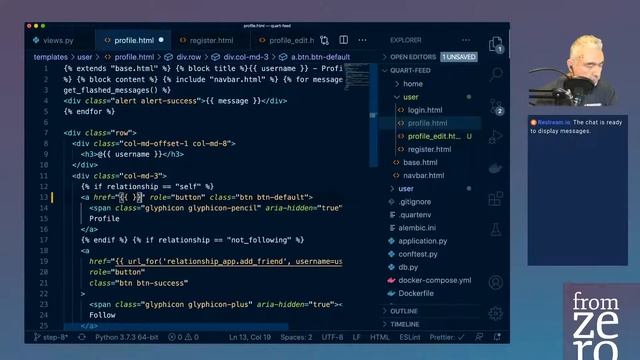This screenshot has width=640, height=360.
Task: Click the Split Editor icon
Action: 344,40
